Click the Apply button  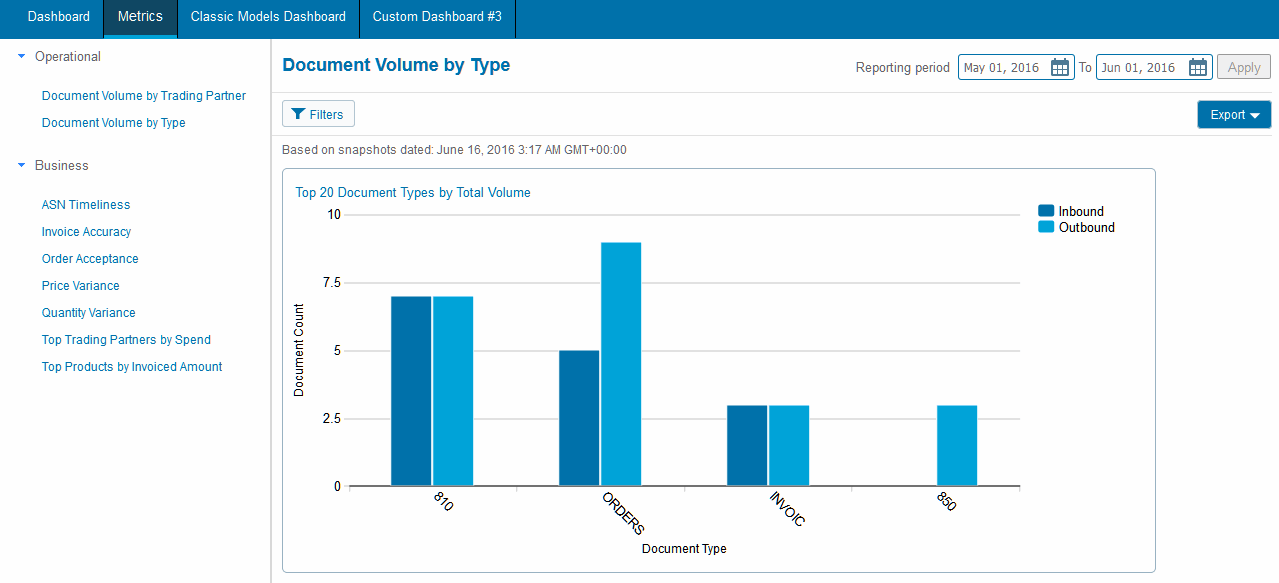tap(1243, 68)
